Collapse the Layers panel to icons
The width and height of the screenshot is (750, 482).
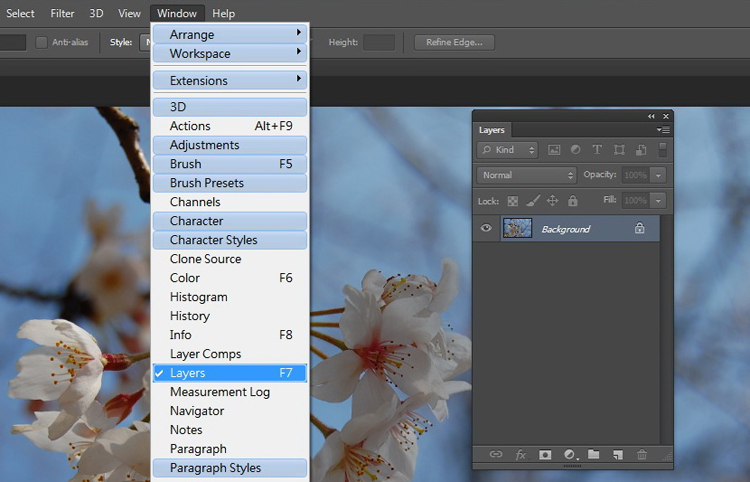(651, 116)
